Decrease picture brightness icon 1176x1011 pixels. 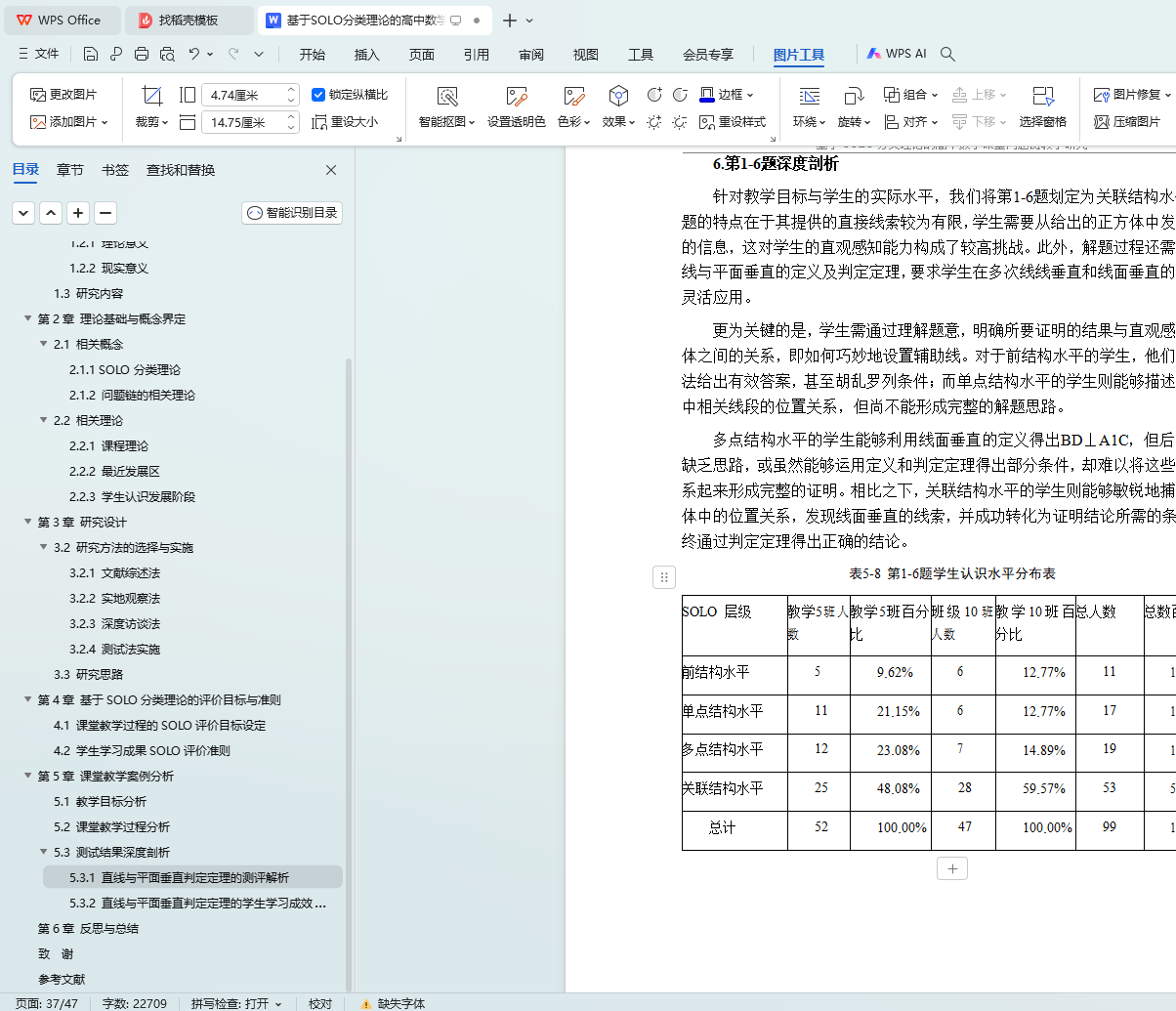[x=680, y=122]
